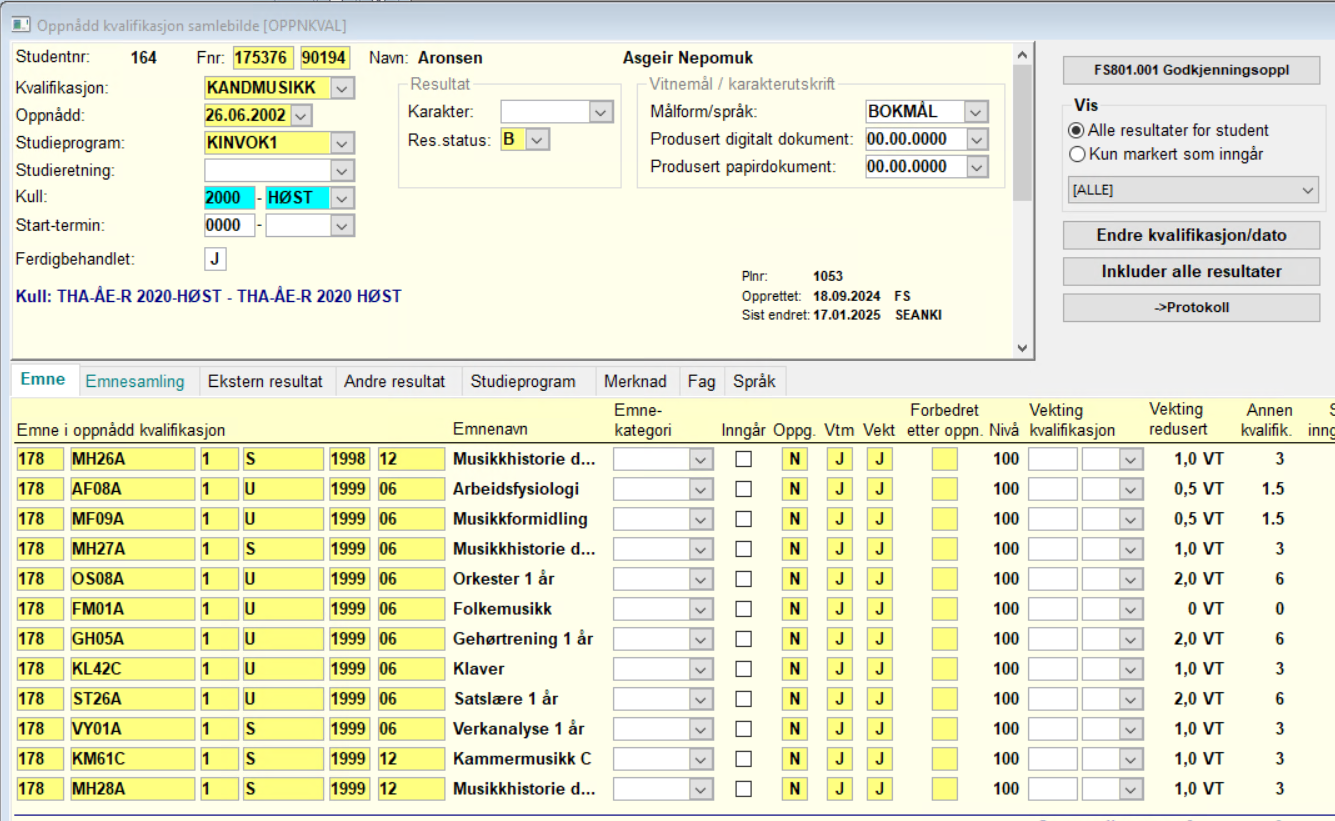
Task: Enable Inngår for the Folkemusikk row
Action: 743,609
